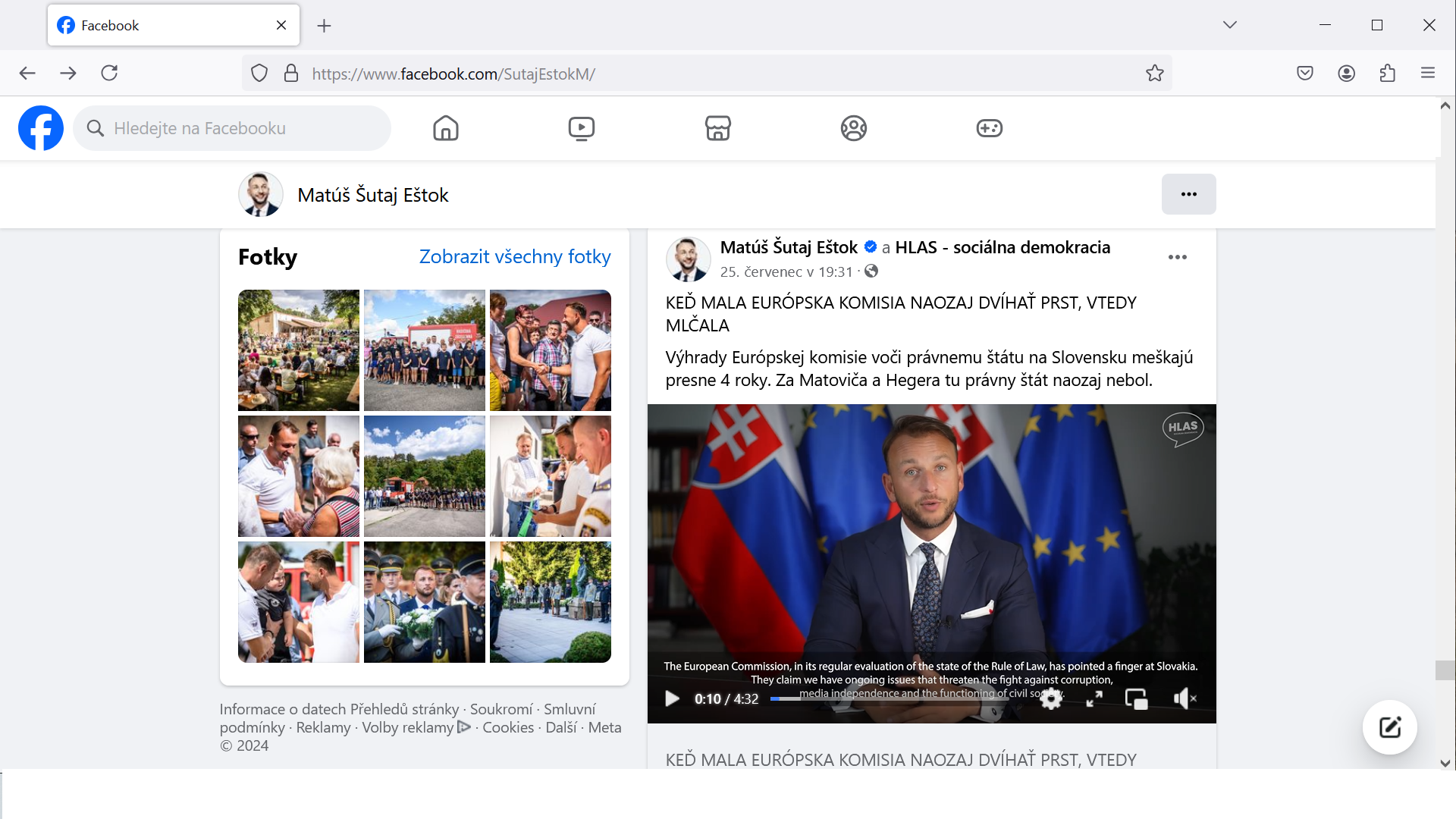
Task: Open the Watch video tab icon
Action: 582,128
